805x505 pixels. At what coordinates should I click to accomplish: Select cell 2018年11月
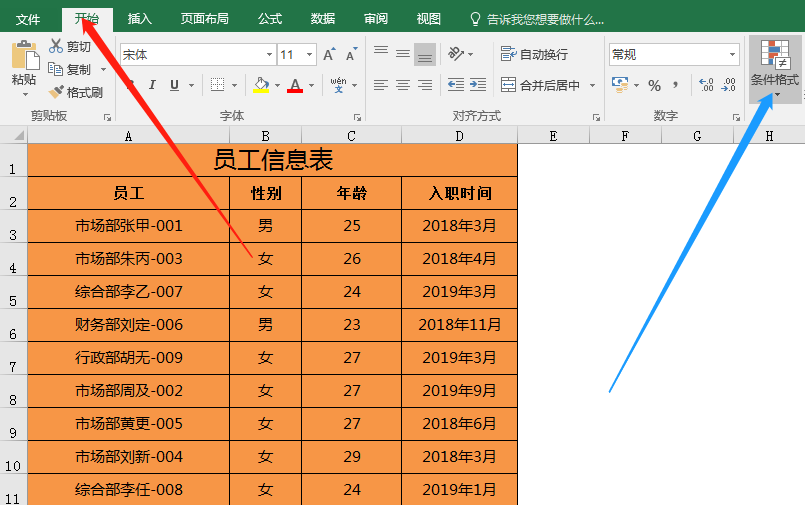point(459,325)
